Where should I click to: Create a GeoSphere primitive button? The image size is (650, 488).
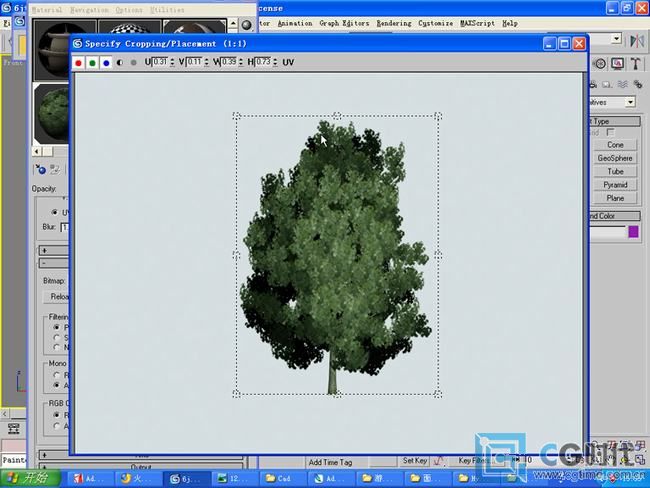(x=615, y=158)
